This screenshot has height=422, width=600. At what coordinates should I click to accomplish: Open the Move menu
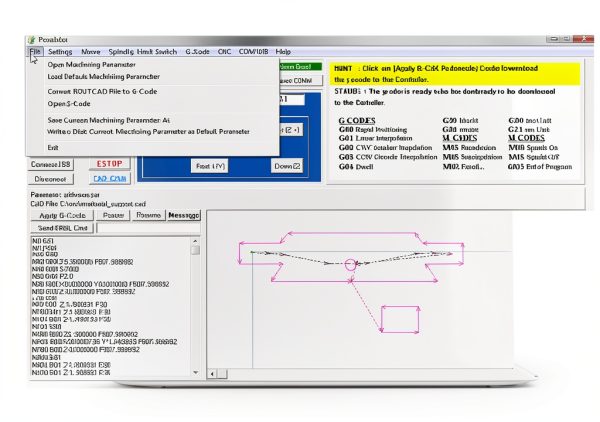(91, 52)
